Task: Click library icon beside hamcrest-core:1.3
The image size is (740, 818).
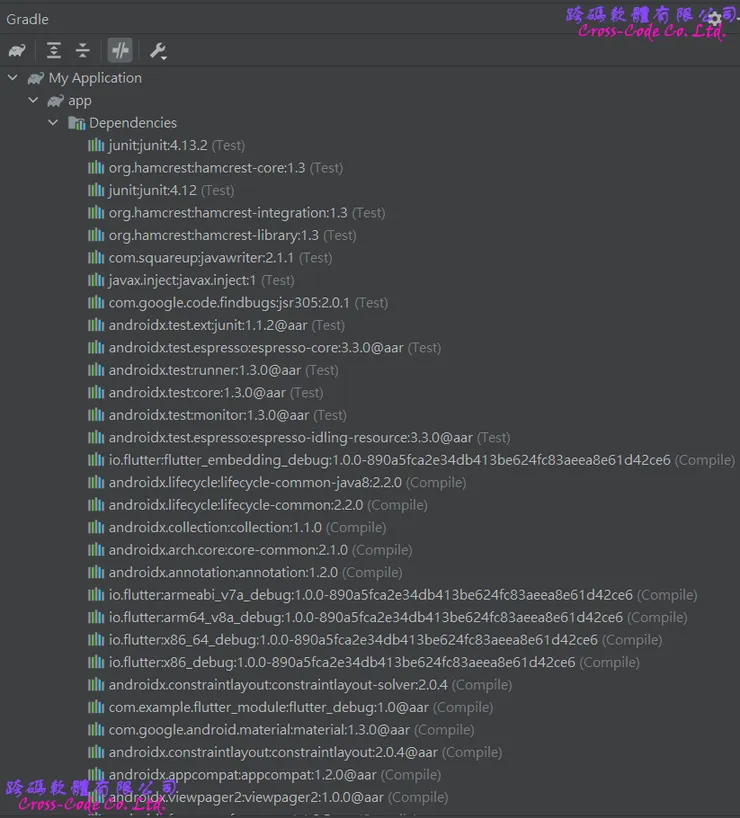Action: [96, 167]
